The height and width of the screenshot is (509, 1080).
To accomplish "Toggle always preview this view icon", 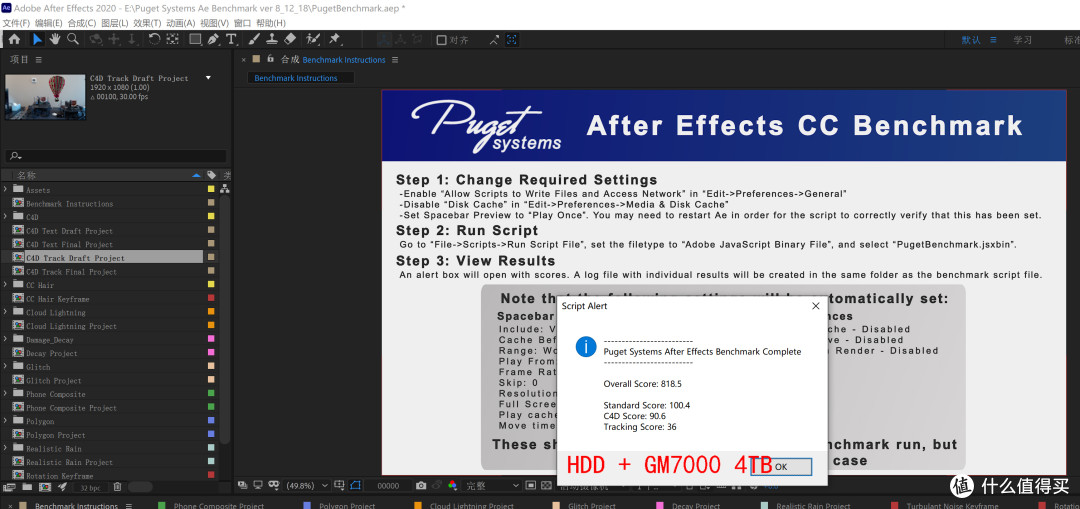I will pos(242,486).
